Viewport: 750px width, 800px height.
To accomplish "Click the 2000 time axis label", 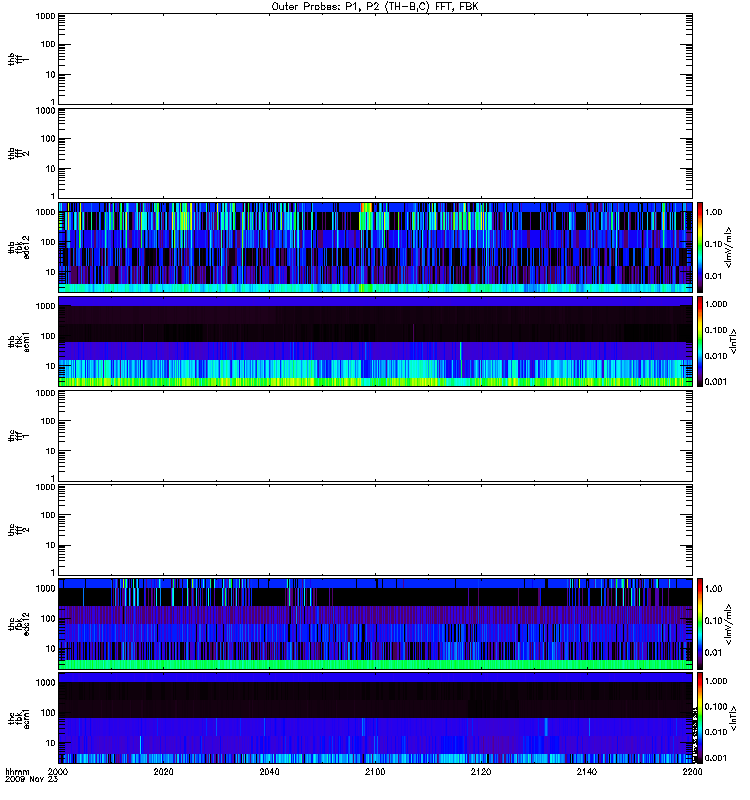I will pos(58,771).
